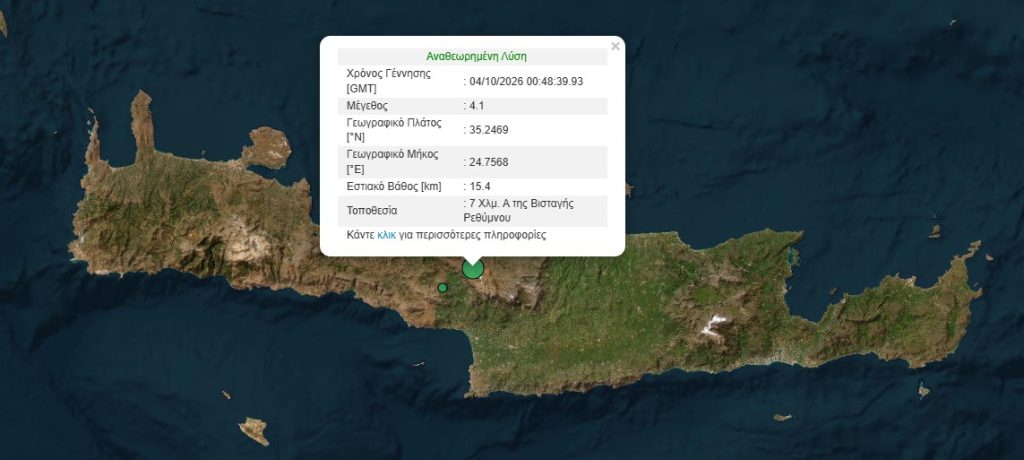Select the latitude value 35.2469
The width and height of the screenshot is (1024, 460).
(x=488, y=130)
